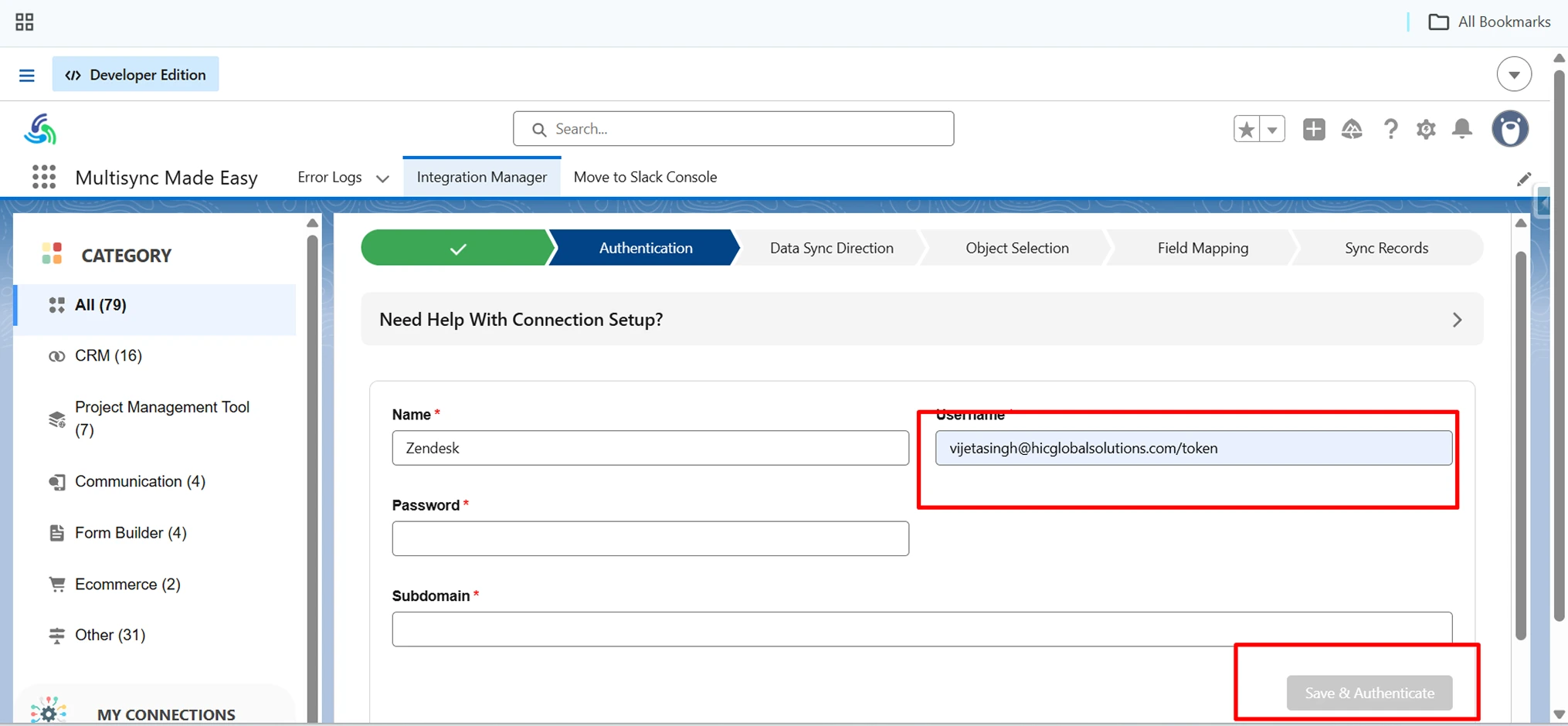Expand the round dropdown arrow at top right
This screenshot has width=1568, height=726.
point(1514,74)
